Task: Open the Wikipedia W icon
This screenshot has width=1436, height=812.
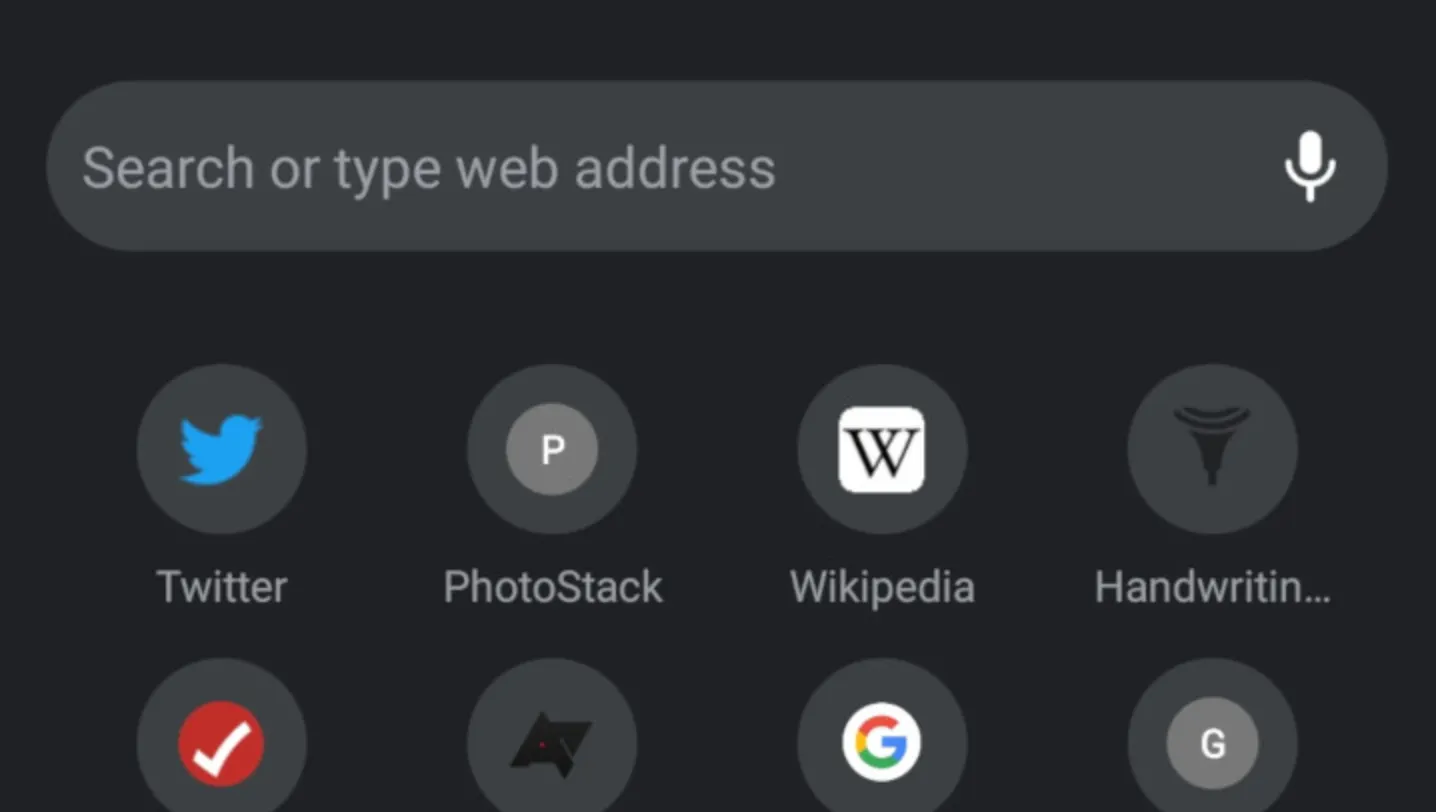Action: pyautogui.click(x=882, y=450)
